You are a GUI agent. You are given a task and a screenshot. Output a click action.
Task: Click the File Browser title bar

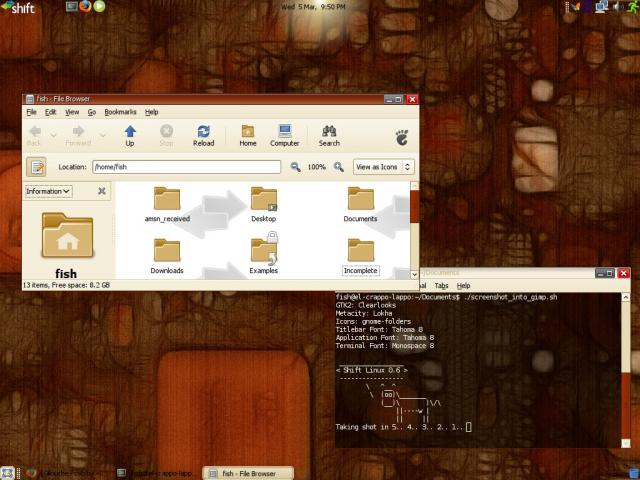(x=204, y=99)
